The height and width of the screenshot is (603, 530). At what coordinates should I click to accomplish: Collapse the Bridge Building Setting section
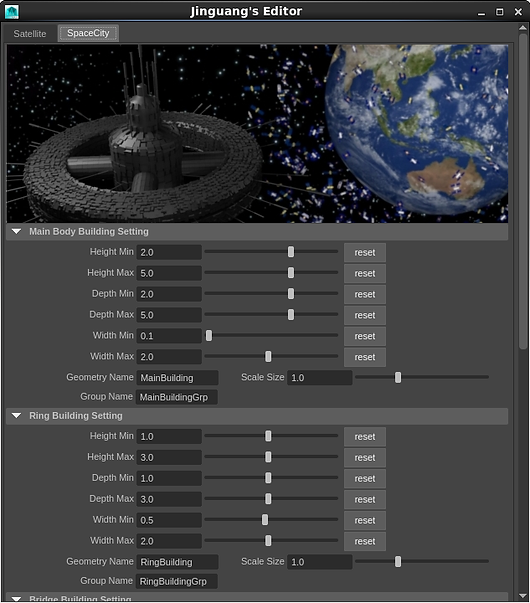pos(16,599)
